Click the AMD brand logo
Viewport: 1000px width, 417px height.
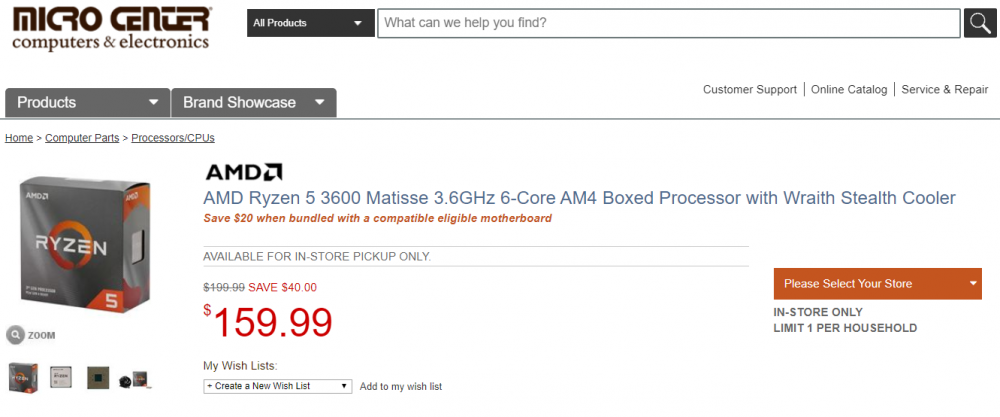pos(243,172)
